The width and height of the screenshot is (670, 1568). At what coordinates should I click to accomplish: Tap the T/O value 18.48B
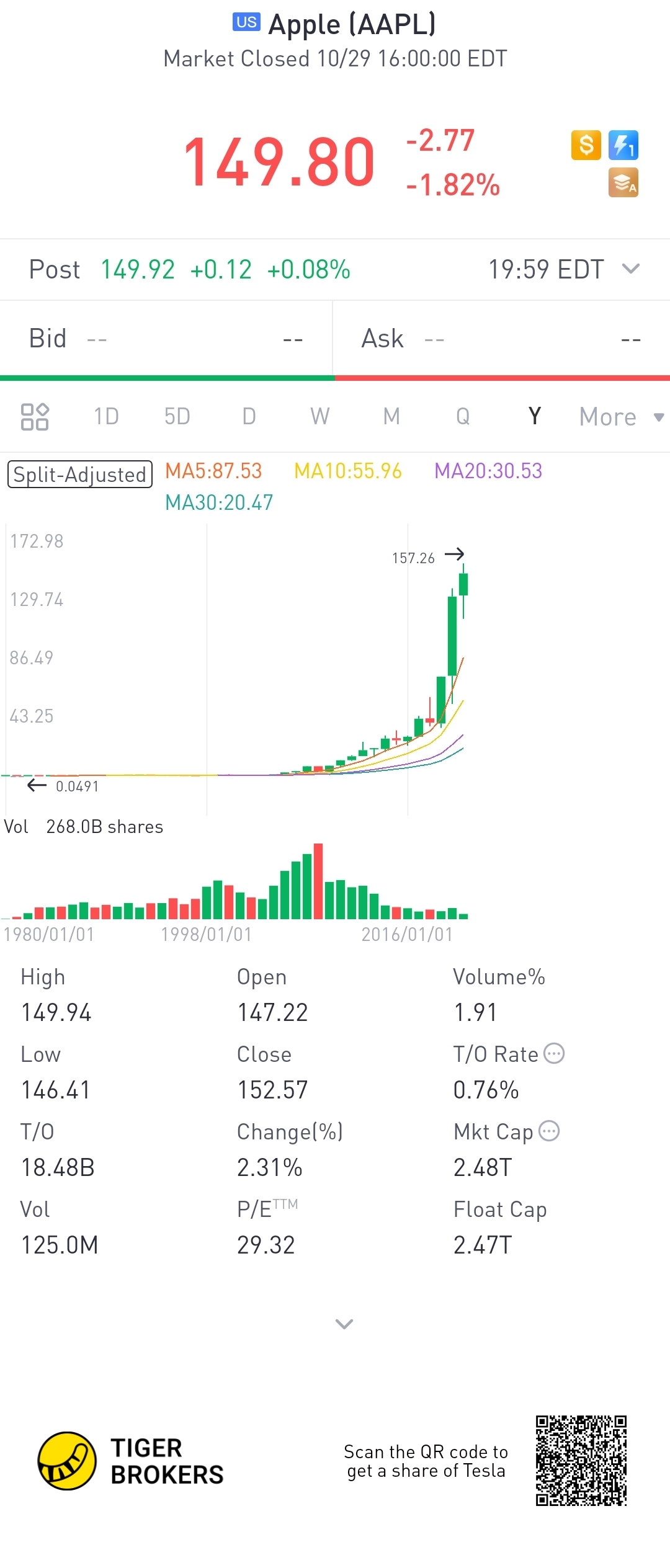pos(58,1168)
